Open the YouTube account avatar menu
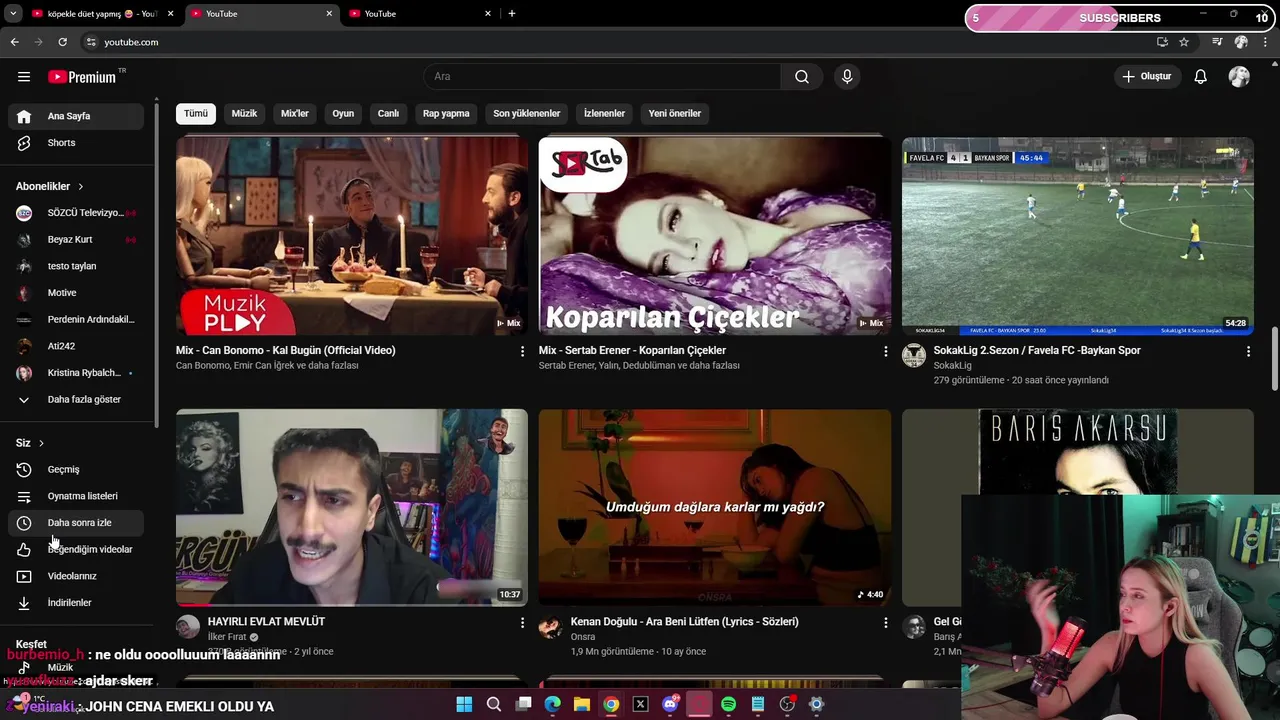1280x720 pixels. coord(1239,77)
